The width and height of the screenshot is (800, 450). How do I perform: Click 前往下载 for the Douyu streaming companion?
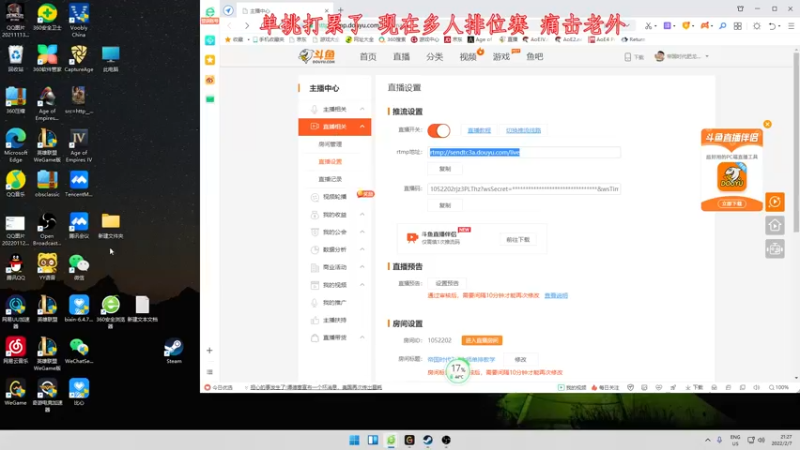(x=518, y=240)
